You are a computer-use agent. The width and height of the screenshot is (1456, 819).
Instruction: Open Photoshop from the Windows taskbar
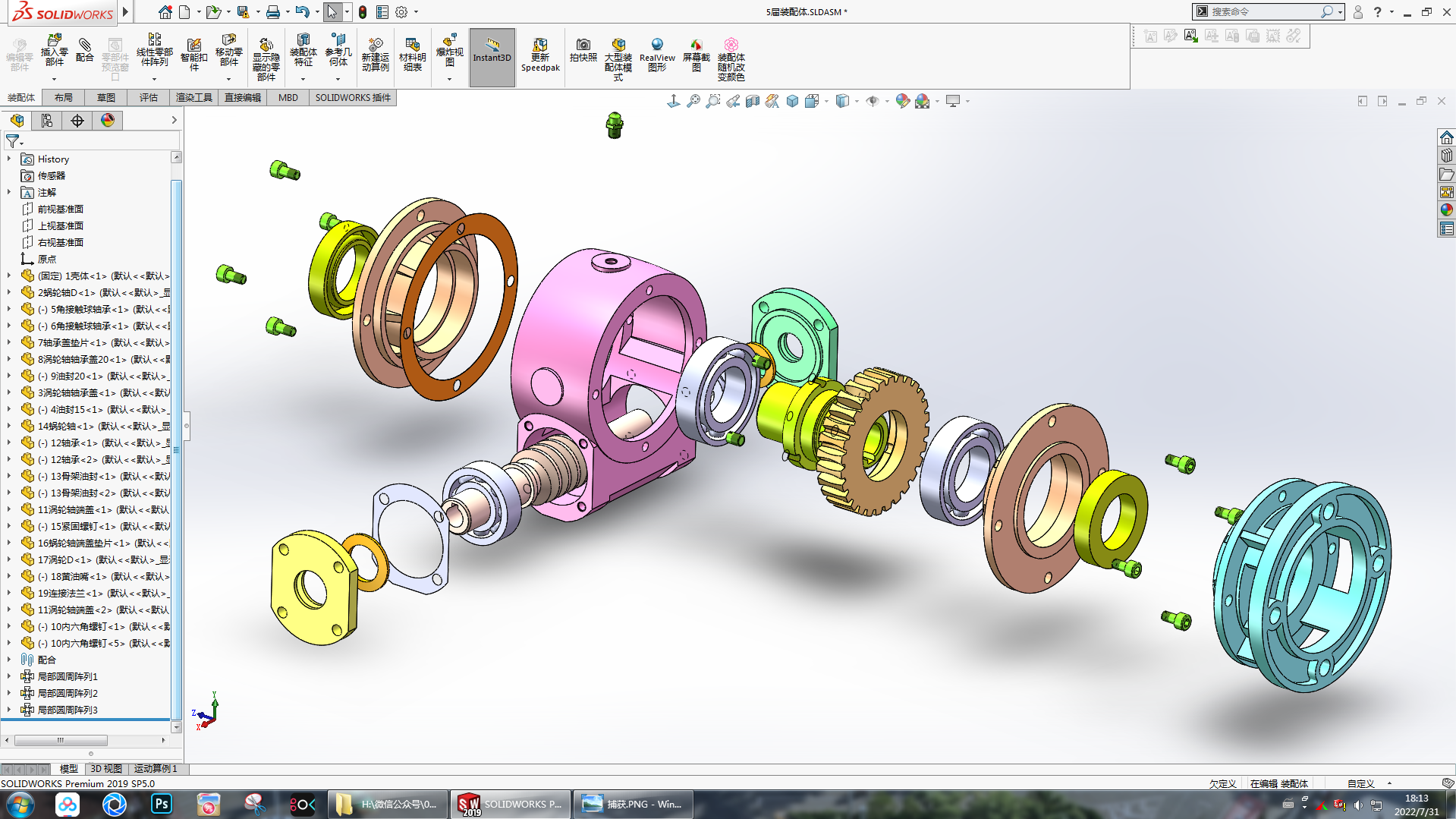[x=161, y=804]
